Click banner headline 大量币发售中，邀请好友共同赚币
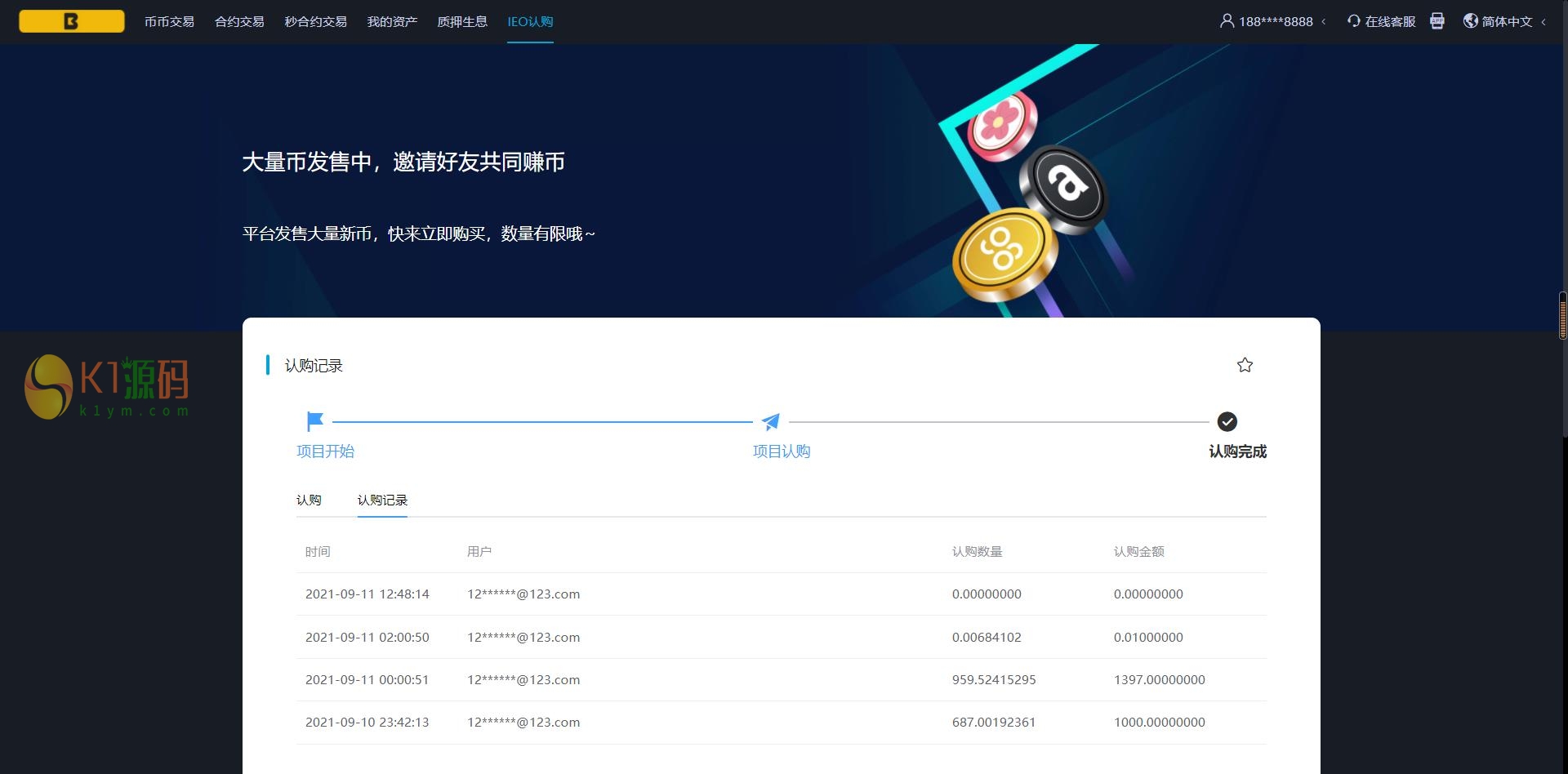Viewport: 1568px width, 774px height. click(x=403, y=162)
